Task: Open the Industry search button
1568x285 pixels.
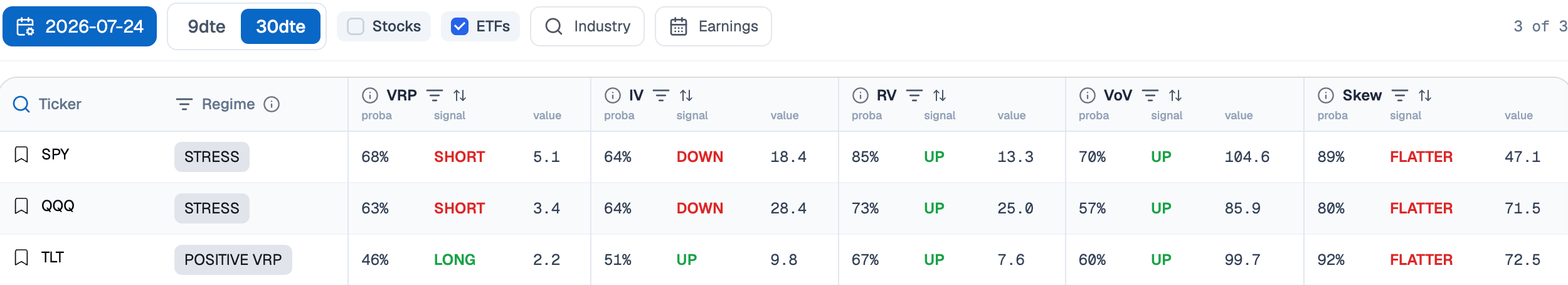Action: (x=587, y=26)
